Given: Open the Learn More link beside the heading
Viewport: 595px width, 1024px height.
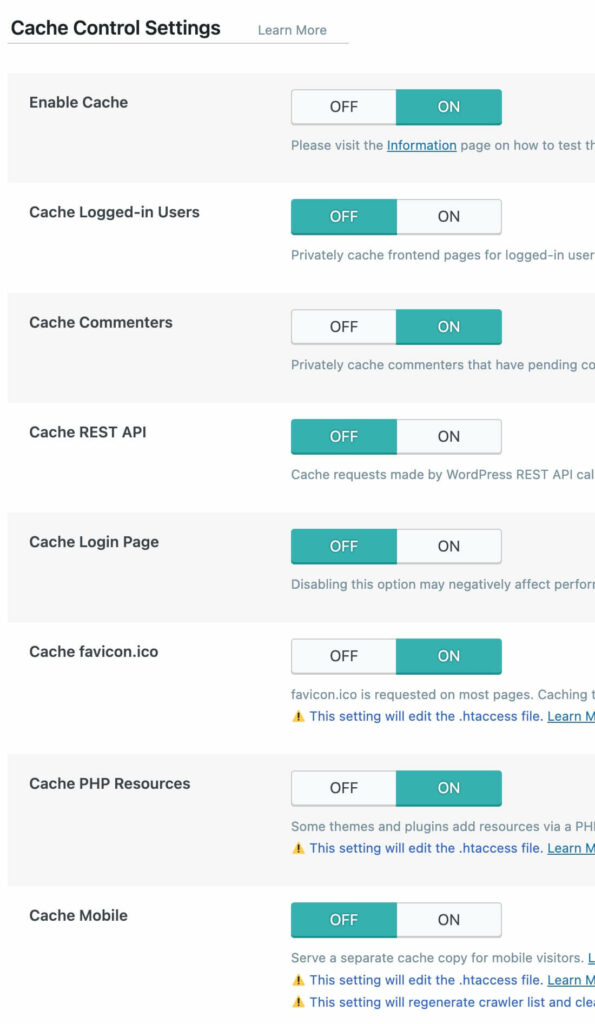Looking at the screenshot, I should (x=291, y=30).
